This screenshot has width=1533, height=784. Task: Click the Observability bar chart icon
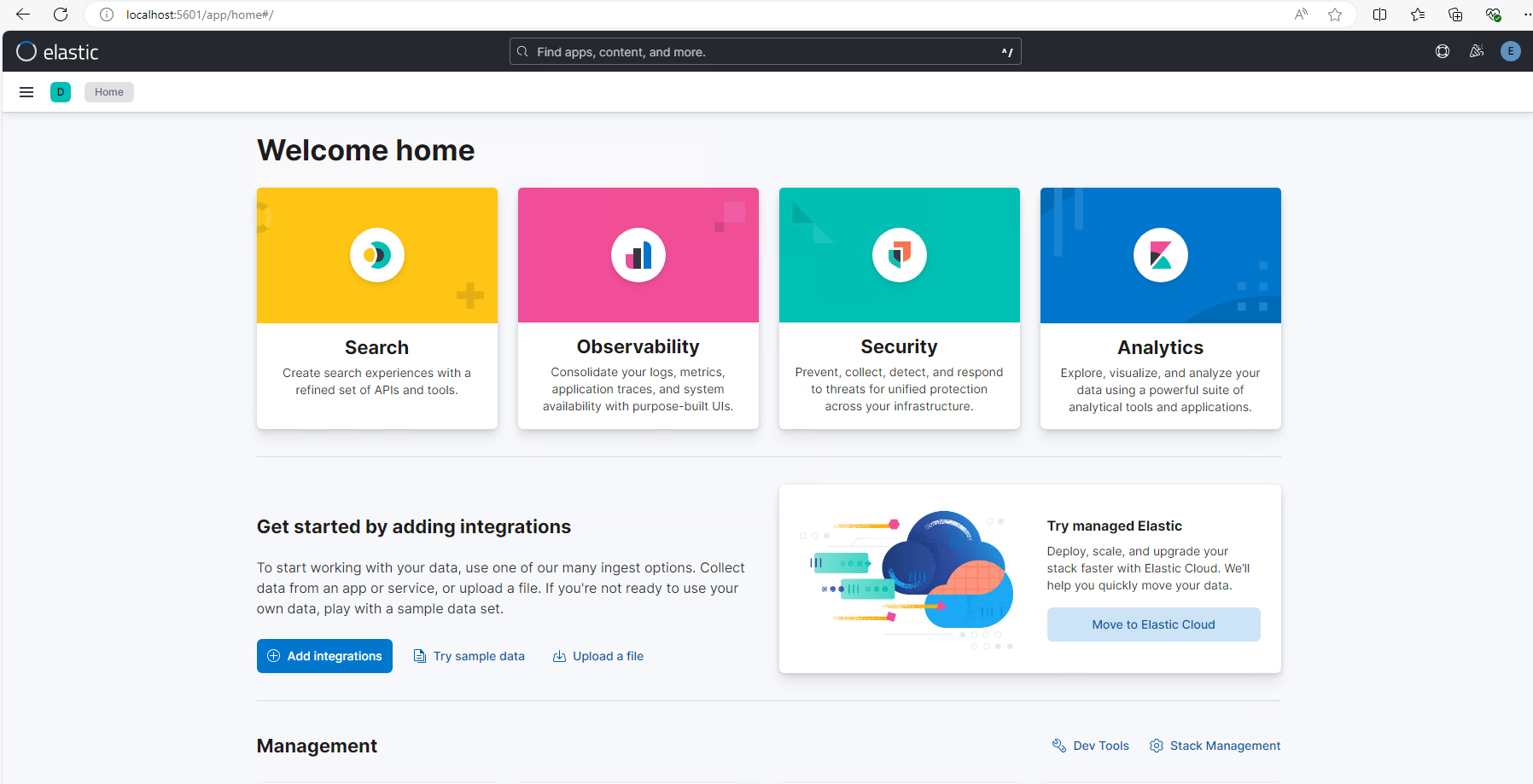(638, 255)
